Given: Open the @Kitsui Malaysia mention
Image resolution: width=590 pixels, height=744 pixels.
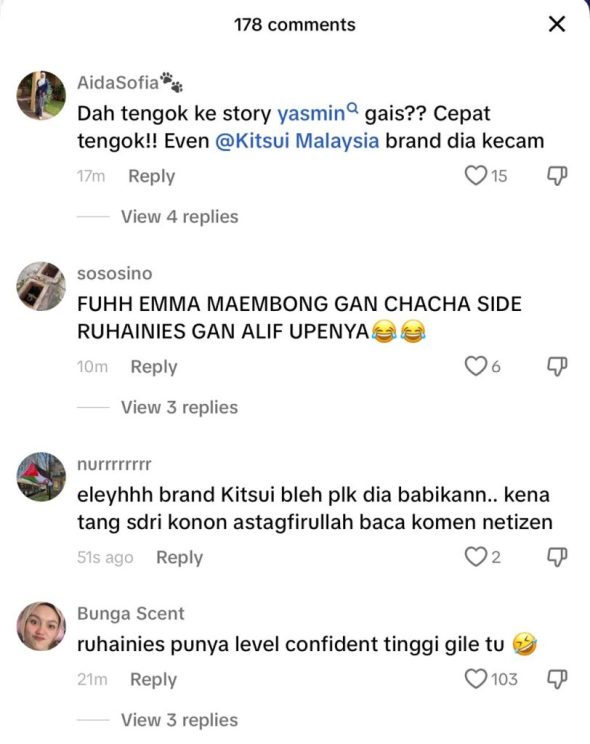Looking at the screenshot, I should (297, 141).
